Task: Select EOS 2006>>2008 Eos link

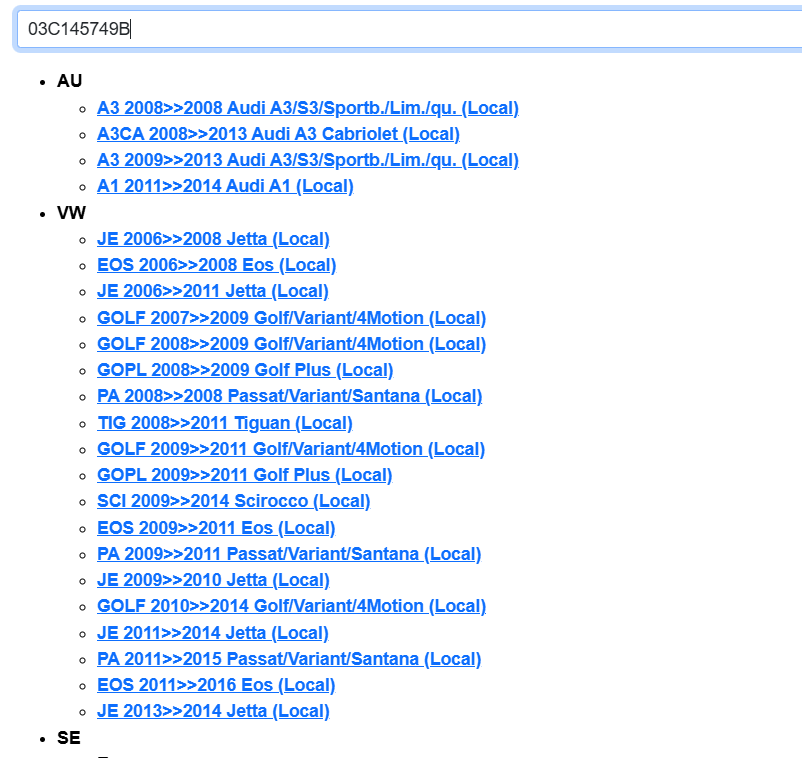Action: pyautogui.click(x=216, y=265)
